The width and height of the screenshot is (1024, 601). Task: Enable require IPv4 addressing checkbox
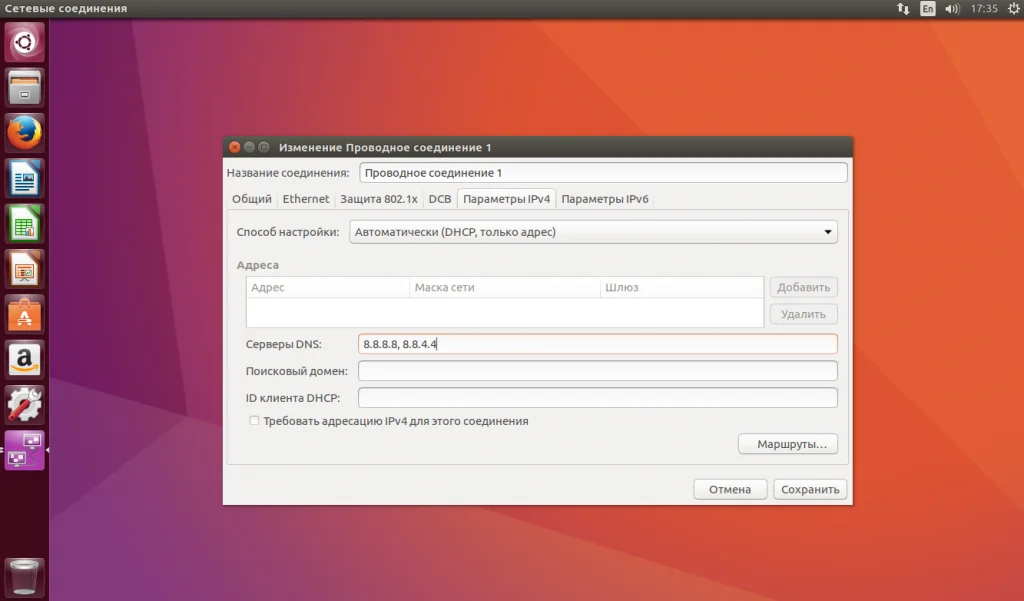254,421
